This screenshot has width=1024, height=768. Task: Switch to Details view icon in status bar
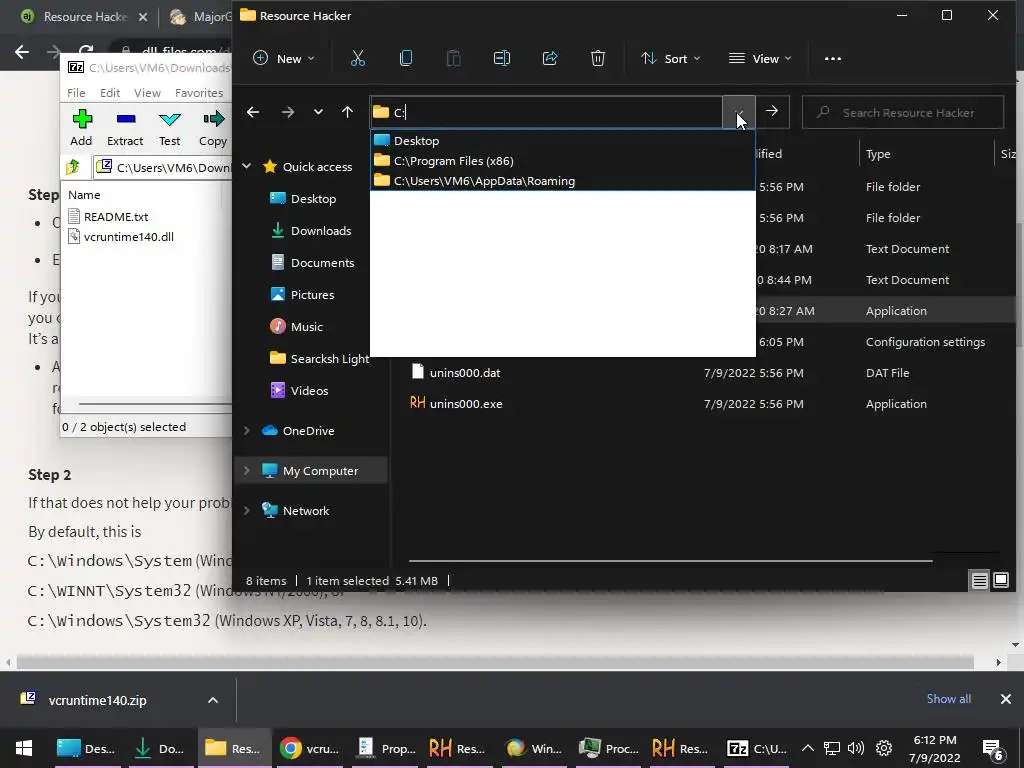(x=980, y=580)
